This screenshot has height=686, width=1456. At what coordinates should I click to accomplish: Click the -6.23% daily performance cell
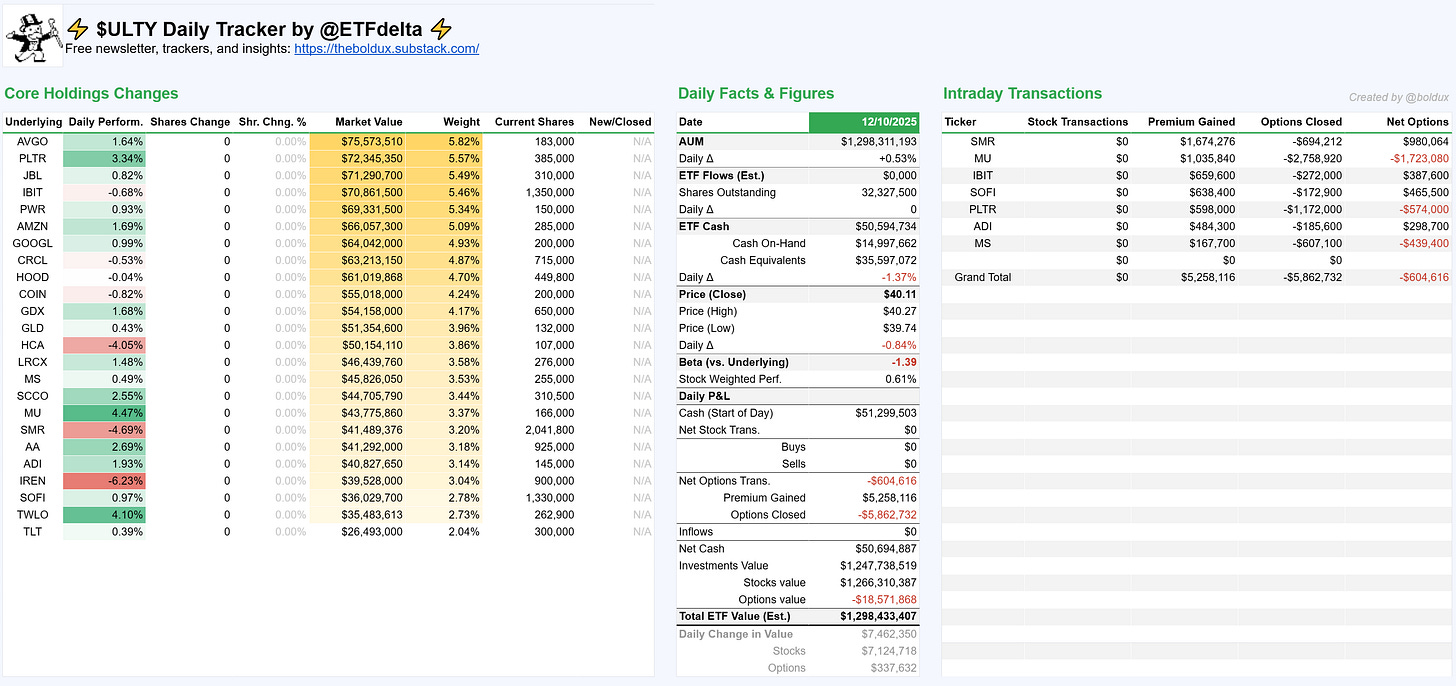pyautogui.click(x=104, y=481)
